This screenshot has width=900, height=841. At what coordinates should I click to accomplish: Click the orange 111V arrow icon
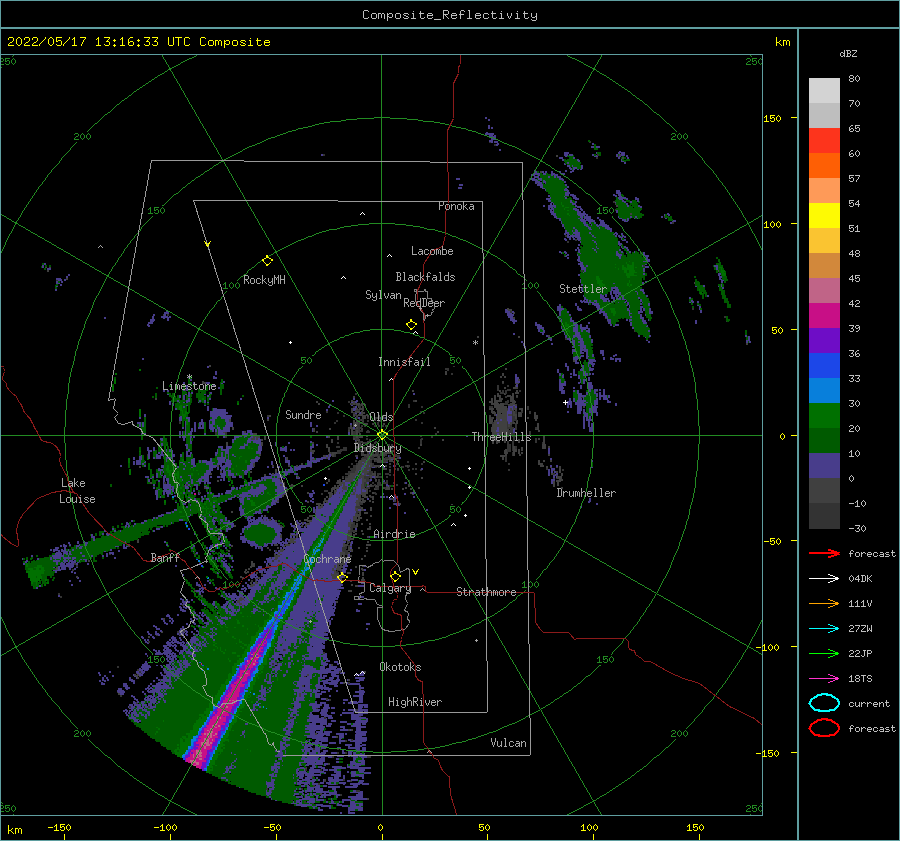coord(824,603)
